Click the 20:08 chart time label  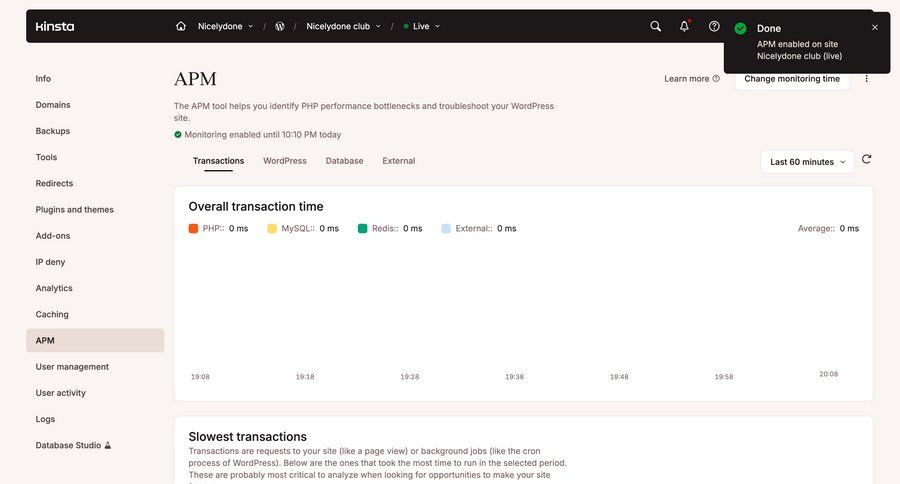(828, 374)
